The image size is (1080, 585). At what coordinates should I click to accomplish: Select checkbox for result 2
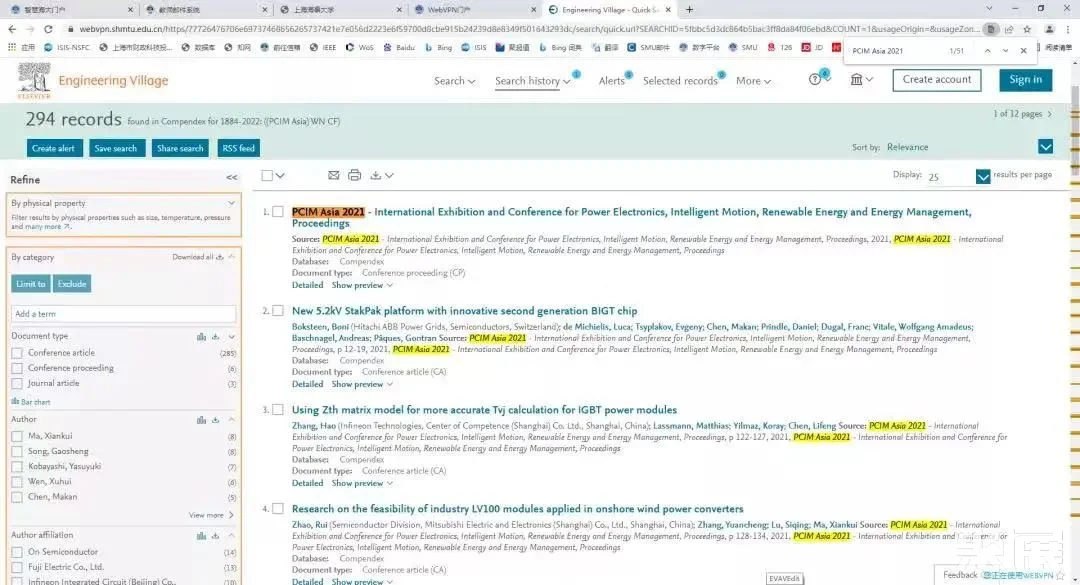pyautogui.click(x=278, y=311)
